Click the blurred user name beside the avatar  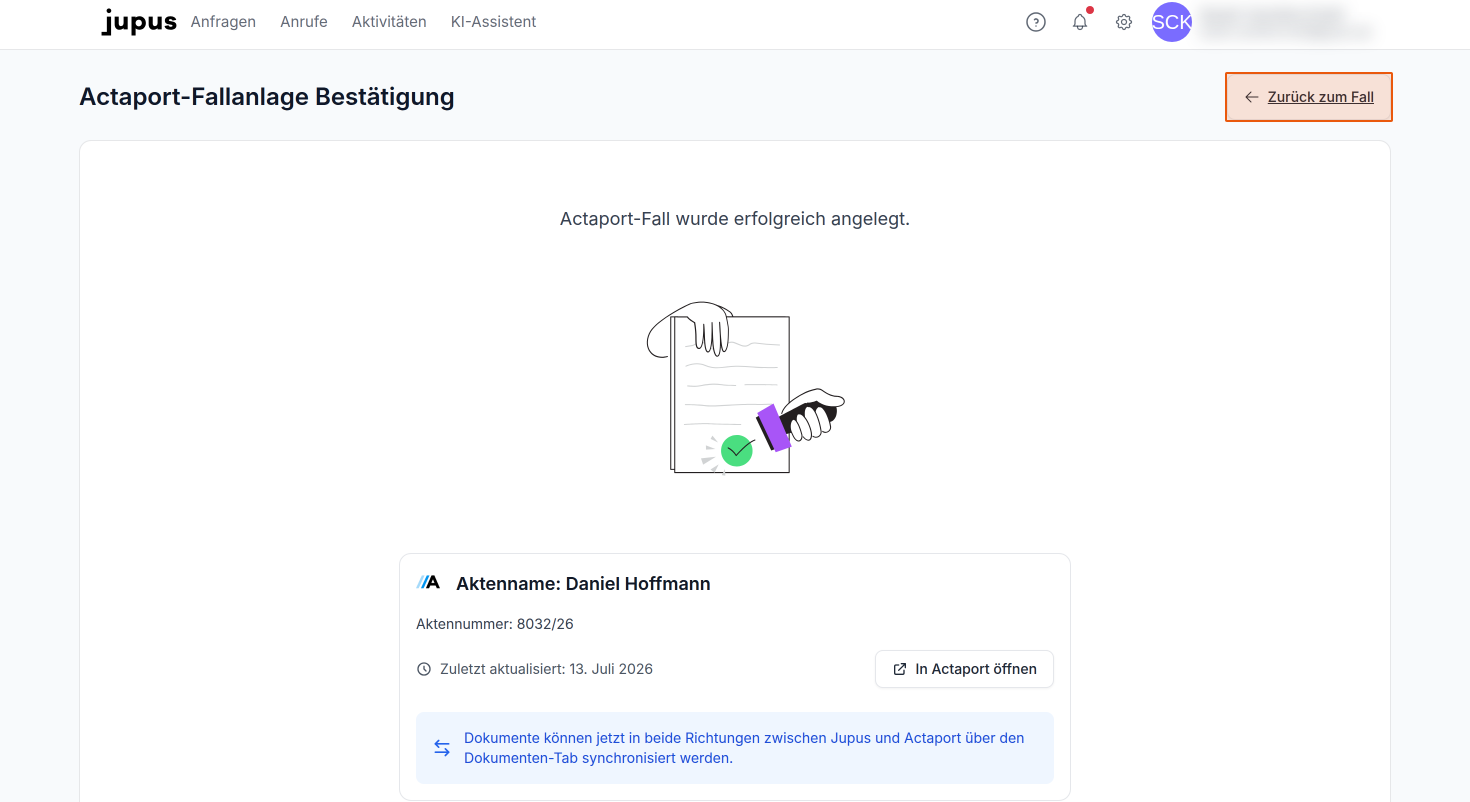[1285, 23]
